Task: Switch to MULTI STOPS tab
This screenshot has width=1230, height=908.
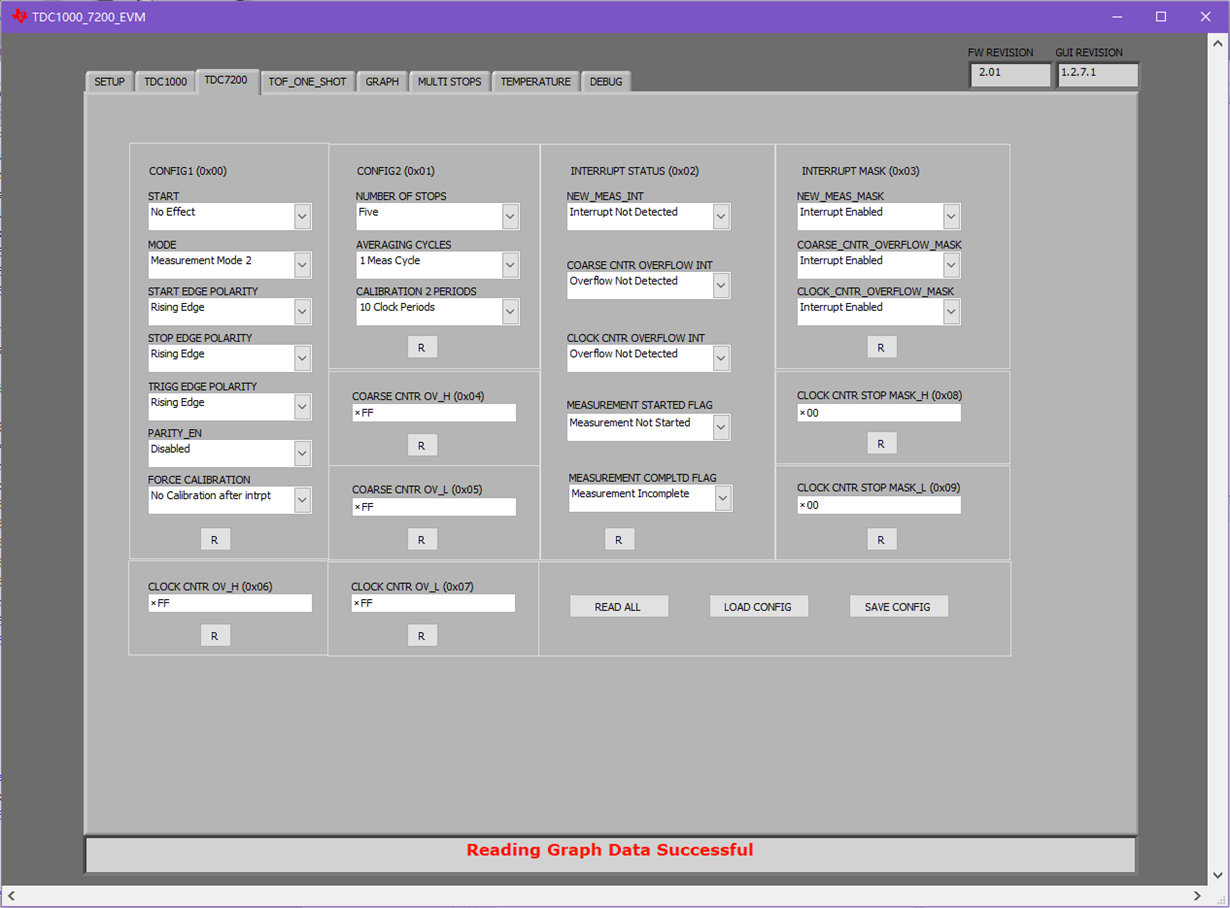Action: tap(450, 82)
